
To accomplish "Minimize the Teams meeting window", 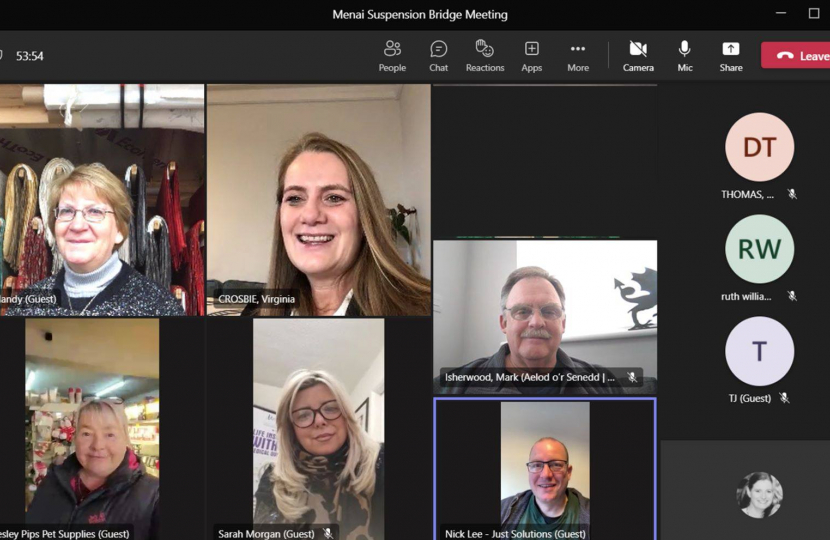I will [x=781, y=14].
